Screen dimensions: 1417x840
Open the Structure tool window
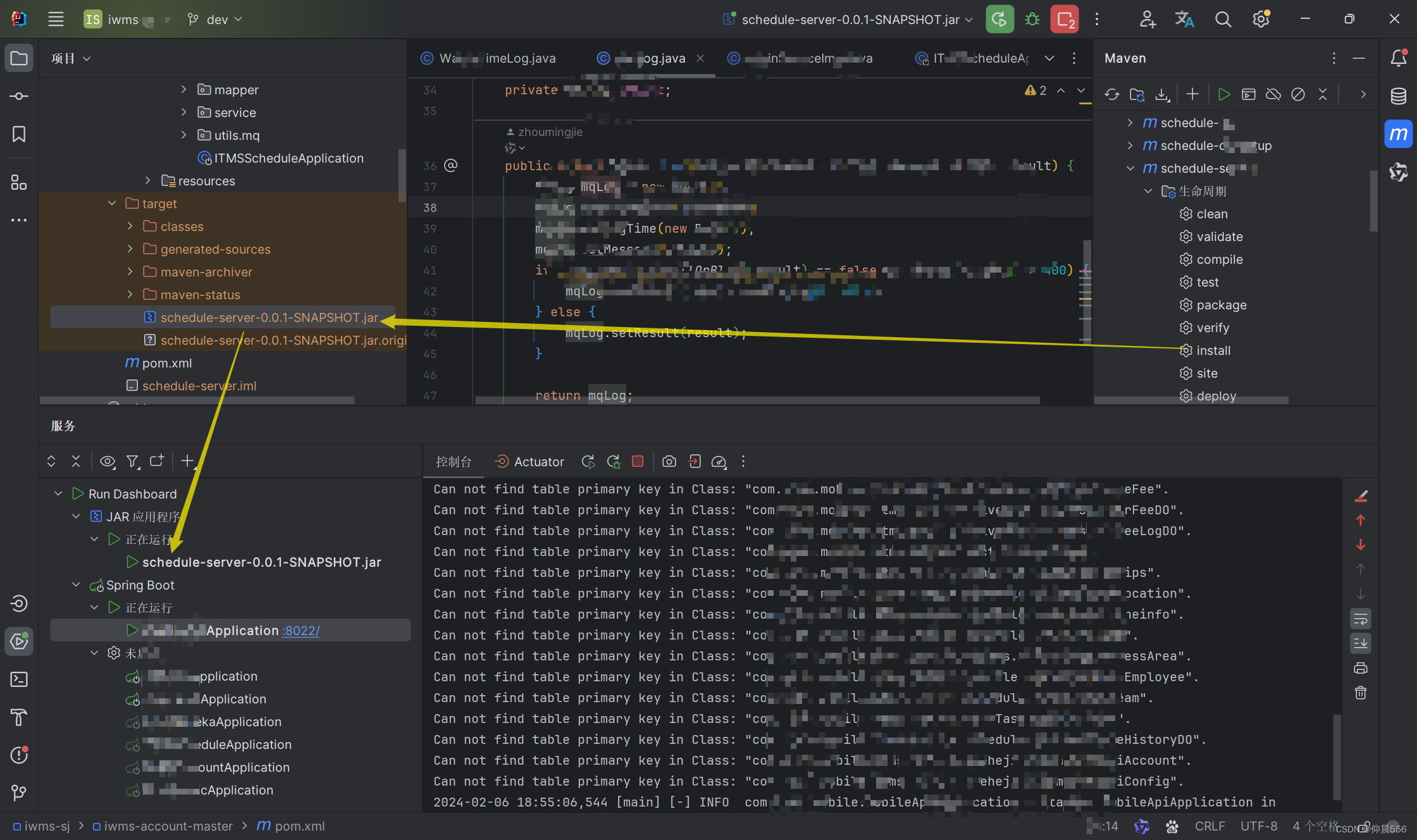pos(19,182)
